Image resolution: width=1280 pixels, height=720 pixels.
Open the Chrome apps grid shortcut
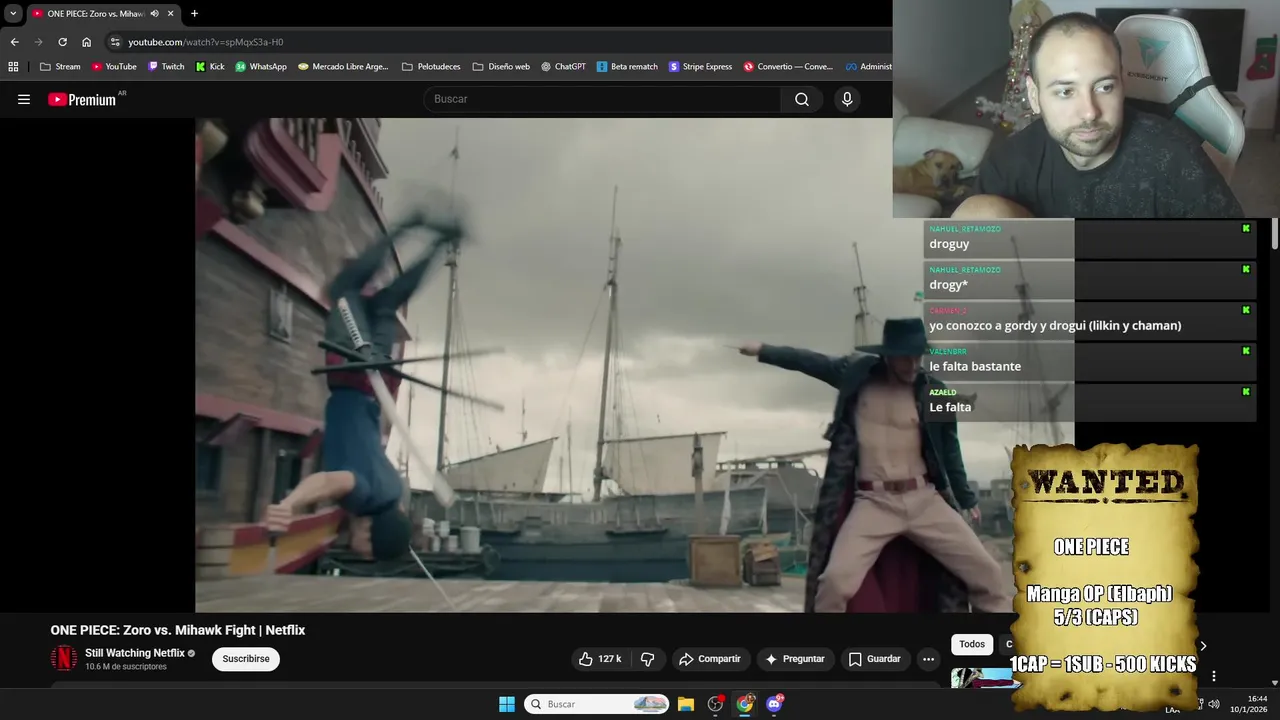coord(13,67)
